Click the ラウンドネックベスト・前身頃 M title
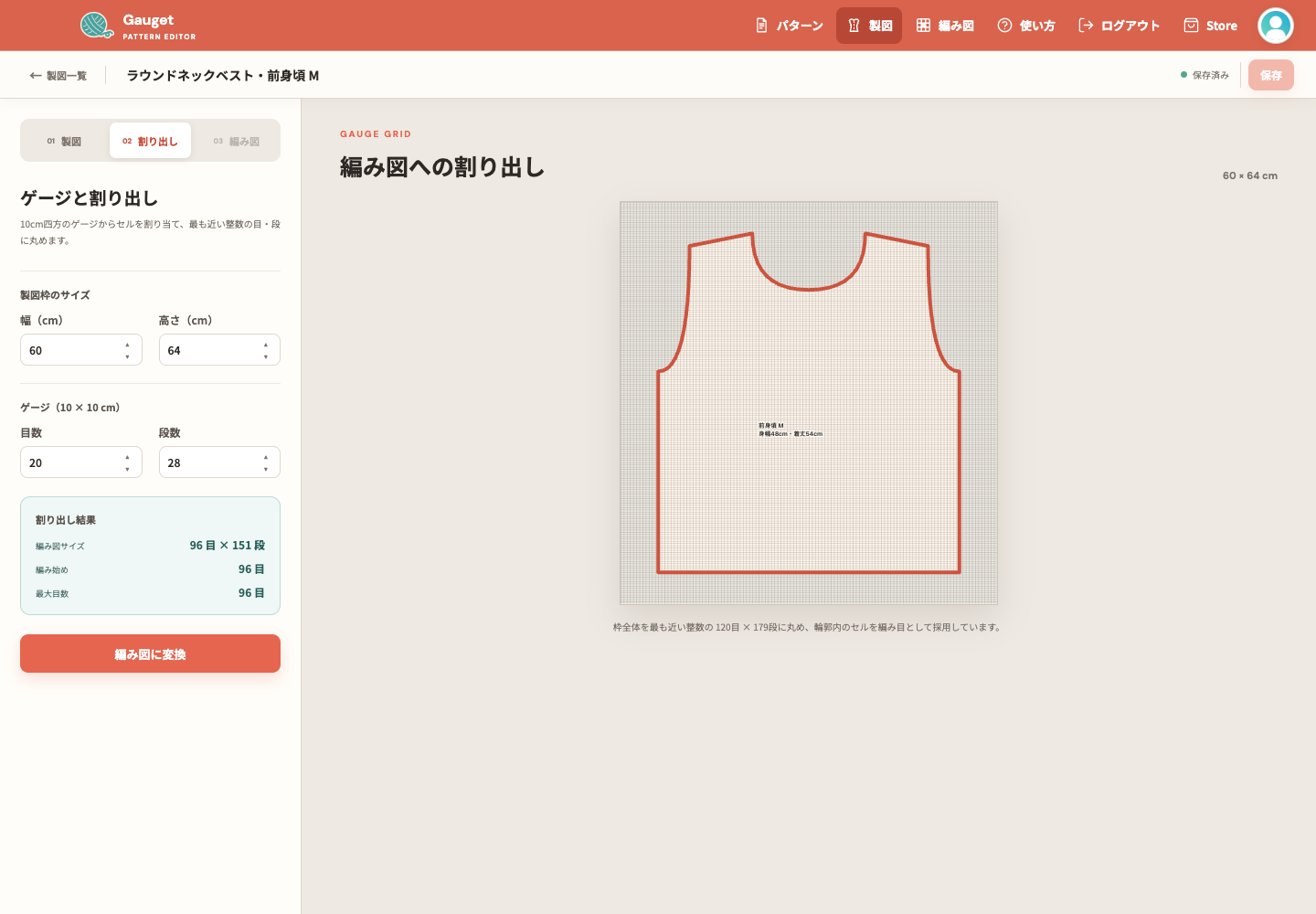1316x914 pixels. [x=223, y=76]
